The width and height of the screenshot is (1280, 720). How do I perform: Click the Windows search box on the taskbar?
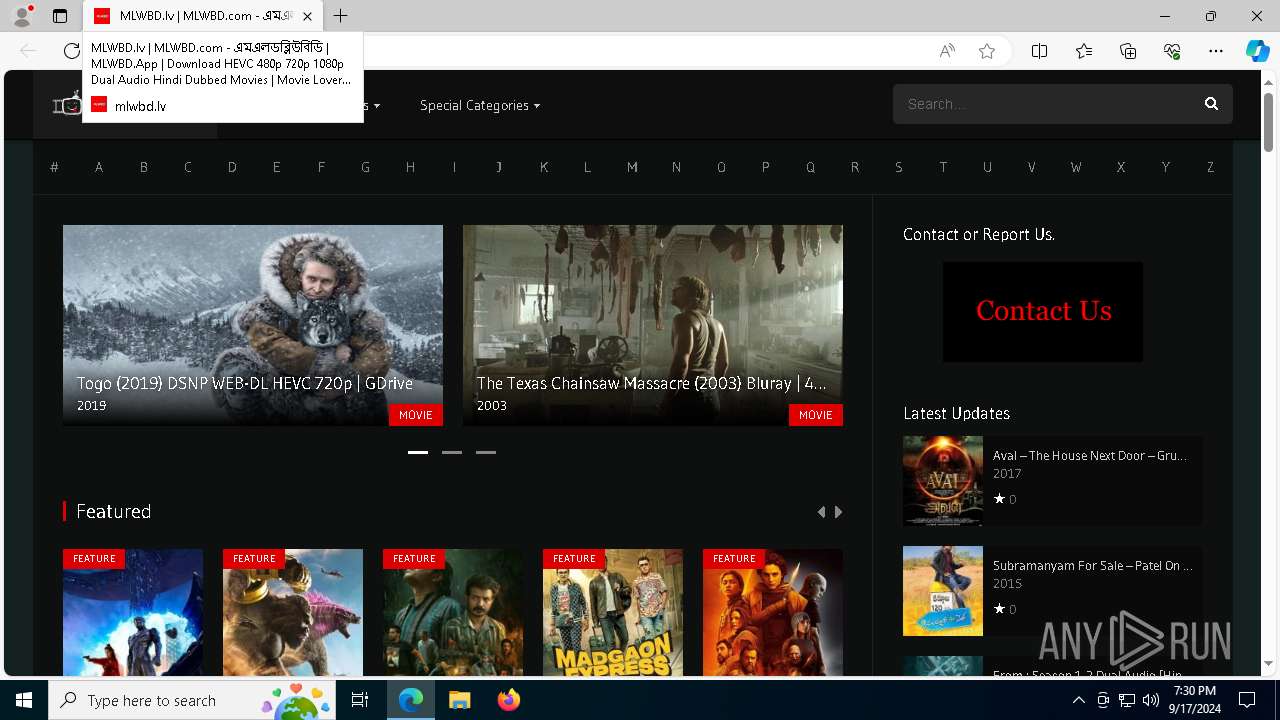coord(192,700)
